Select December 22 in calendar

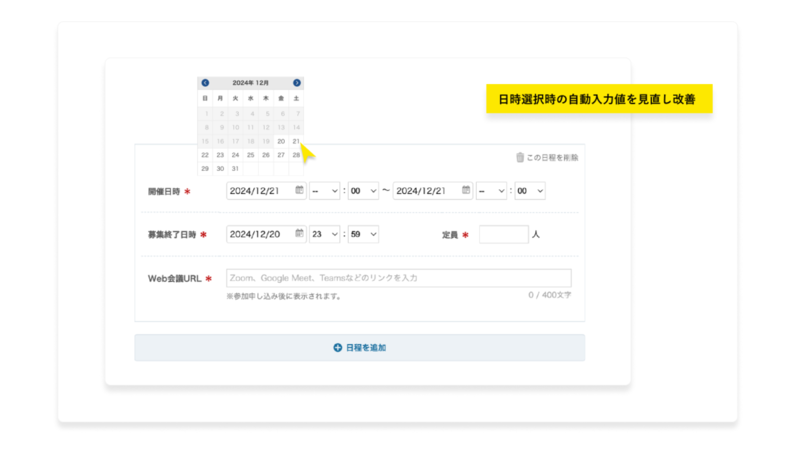pyautogui.click(x=205, y=155)
